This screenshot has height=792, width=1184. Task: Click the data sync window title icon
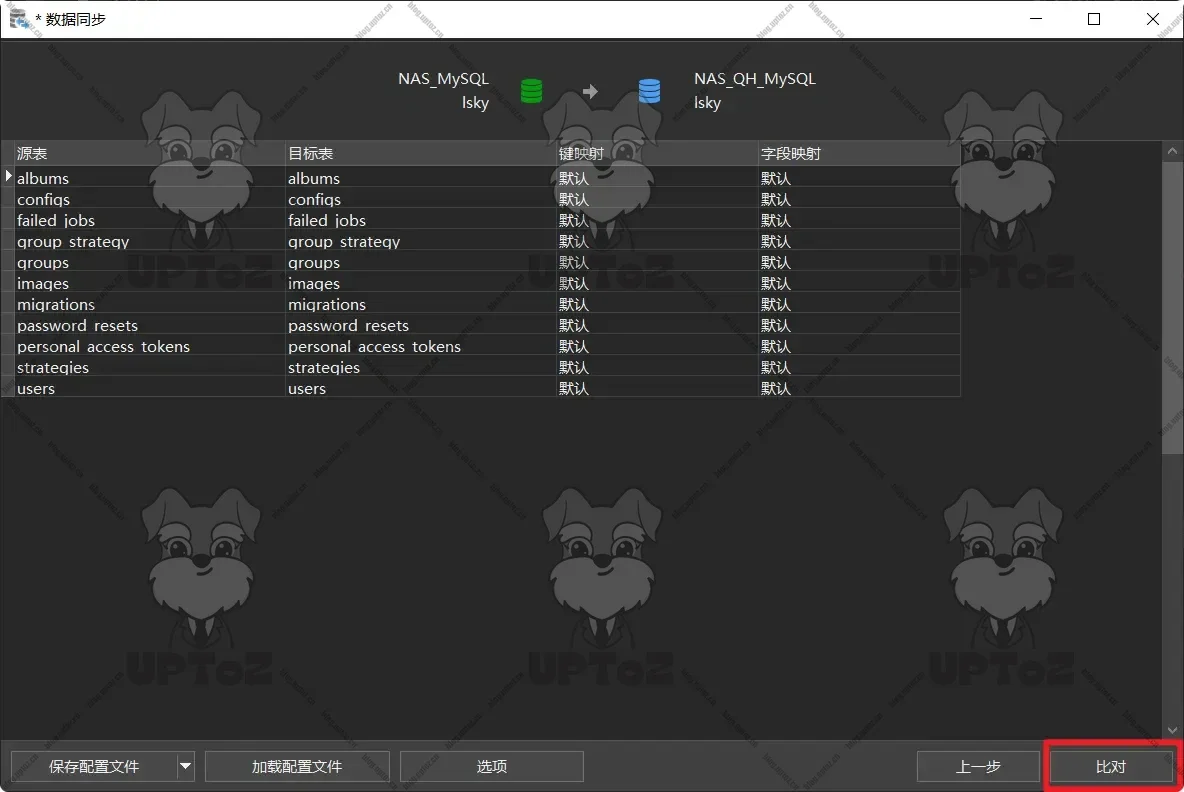(20, 19)
